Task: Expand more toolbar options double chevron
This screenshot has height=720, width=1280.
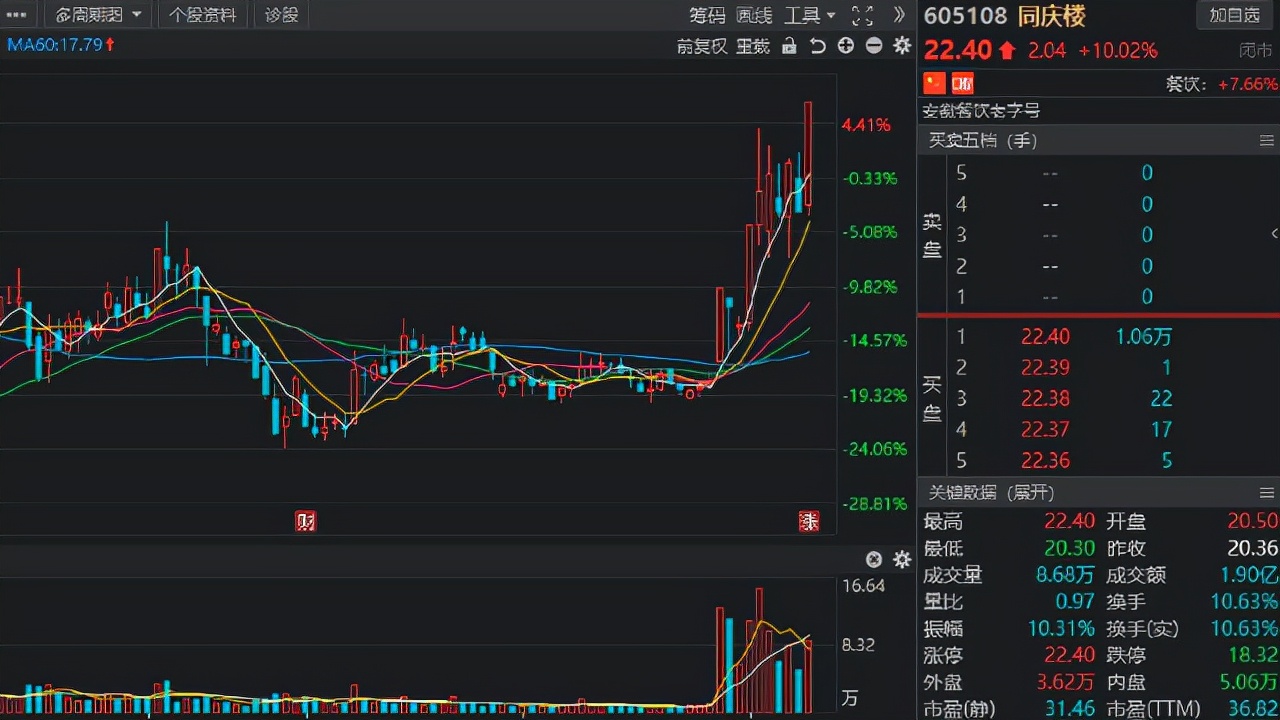Action: point(899,15)
